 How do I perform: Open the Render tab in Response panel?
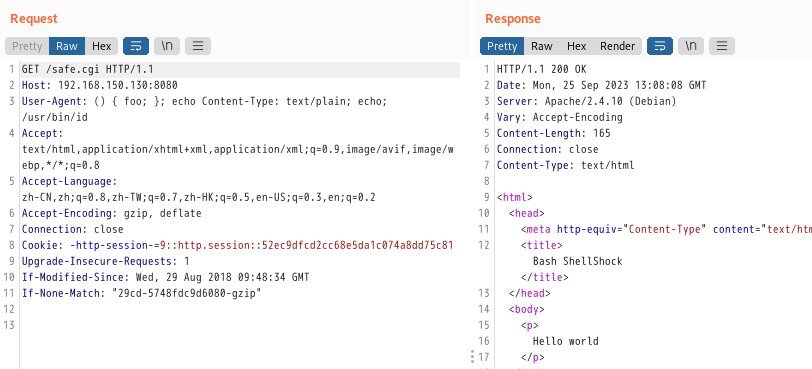[x=617, y=46]
